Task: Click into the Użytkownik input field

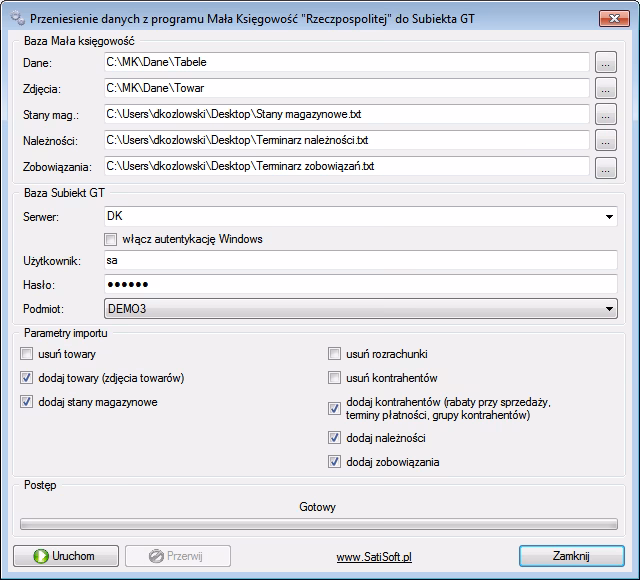Action: click(360, 261)
